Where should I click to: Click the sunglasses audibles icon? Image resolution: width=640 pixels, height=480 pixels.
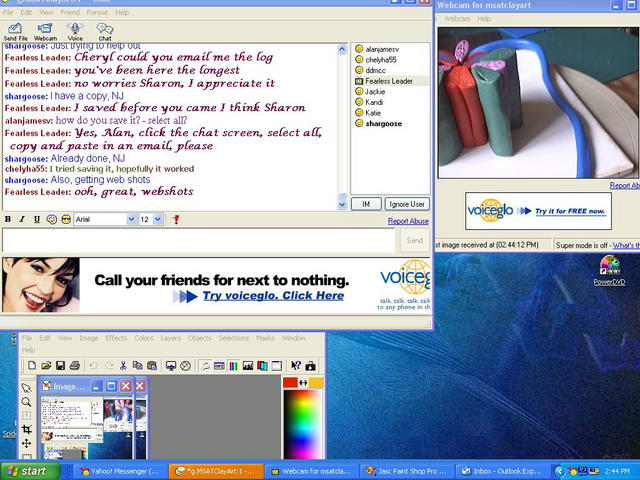point(66,219)
